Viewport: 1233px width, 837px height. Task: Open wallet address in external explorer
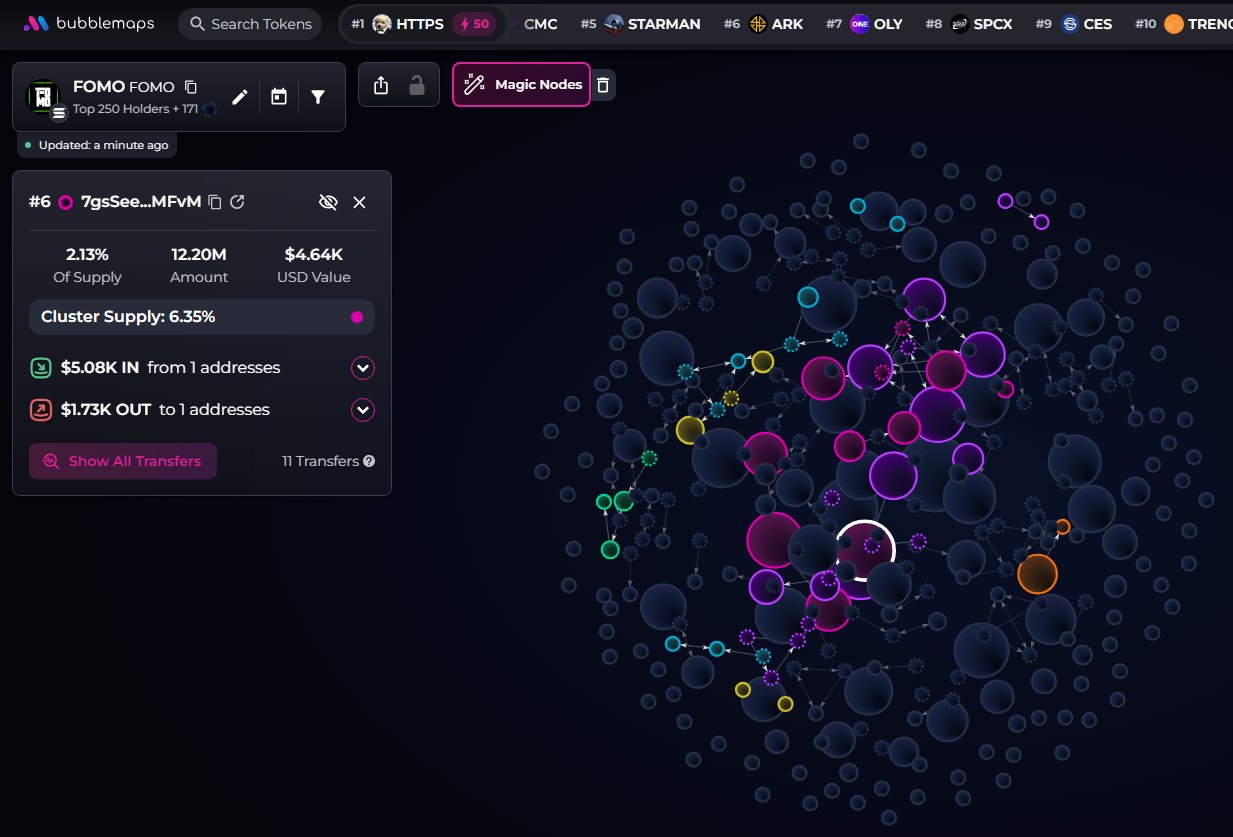(x=237, y=202)
